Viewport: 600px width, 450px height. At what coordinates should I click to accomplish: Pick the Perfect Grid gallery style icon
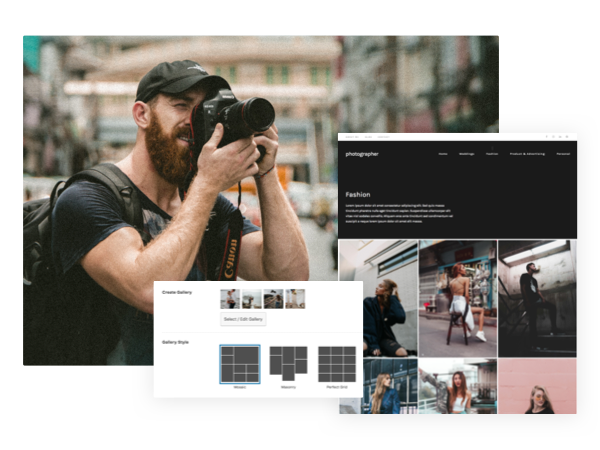pyautogui.click(x=337, y=364)
